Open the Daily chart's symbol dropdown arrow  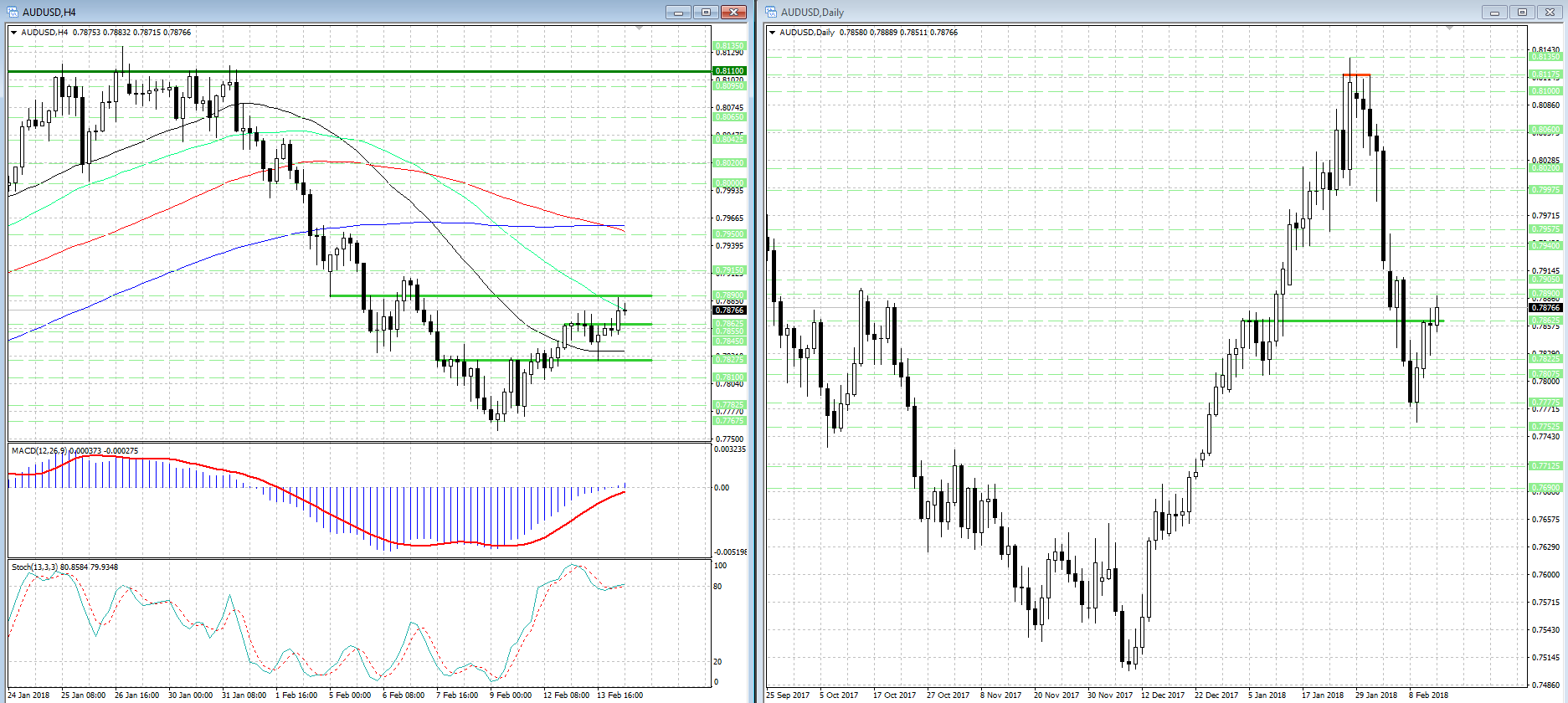click(x=772, y=33)
